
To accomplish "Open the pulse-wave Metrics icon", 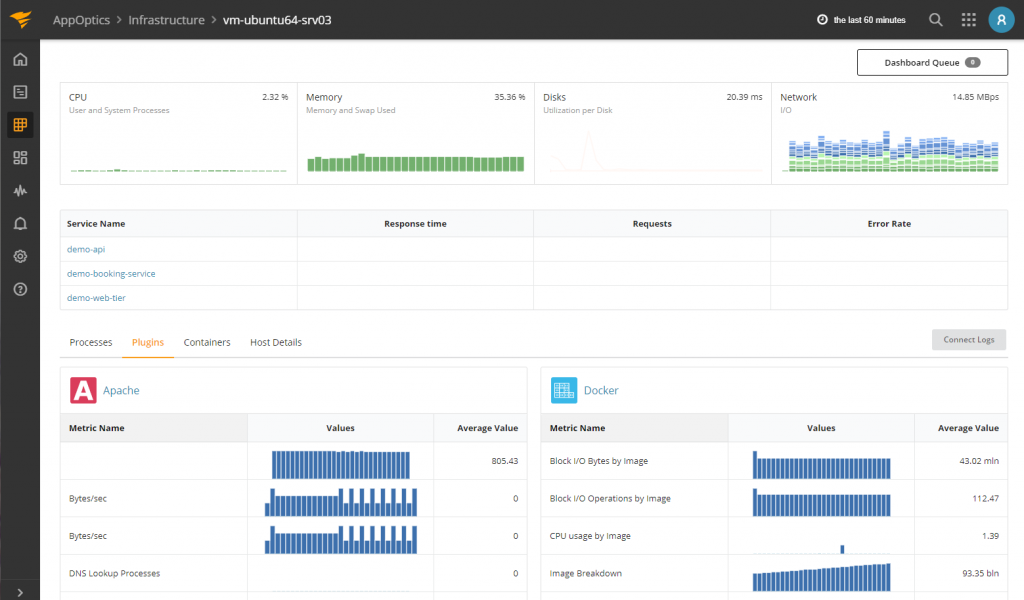I will (x=20, y=191).
